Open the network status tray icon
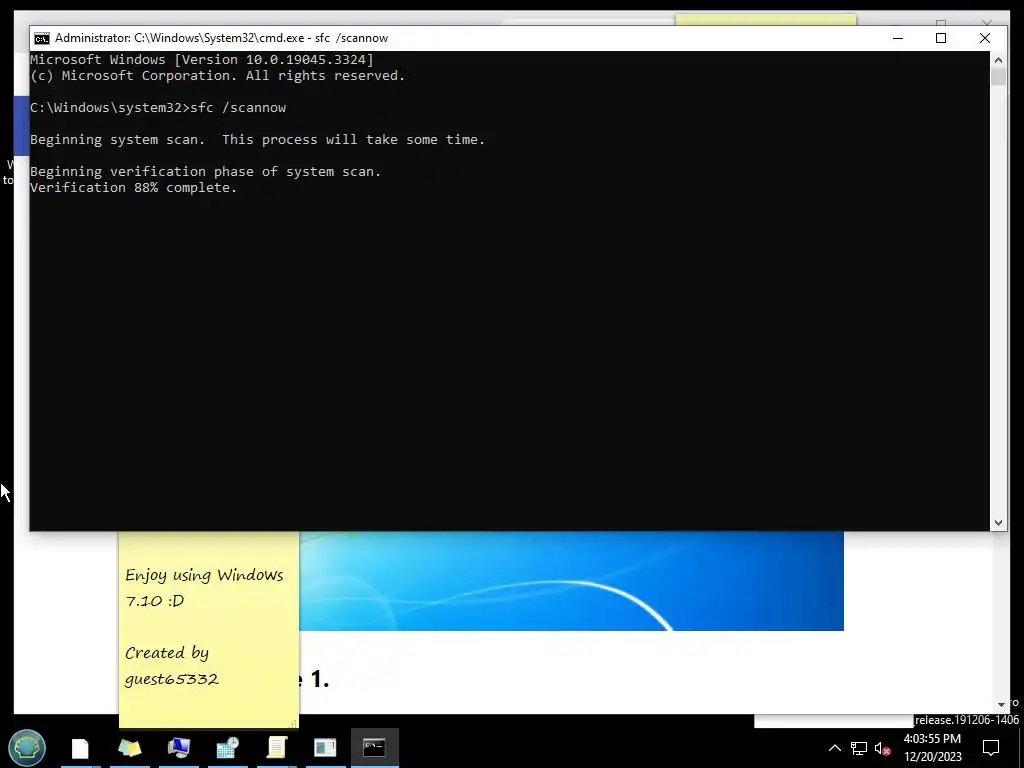1024x768 pixels. coord(859,748)
